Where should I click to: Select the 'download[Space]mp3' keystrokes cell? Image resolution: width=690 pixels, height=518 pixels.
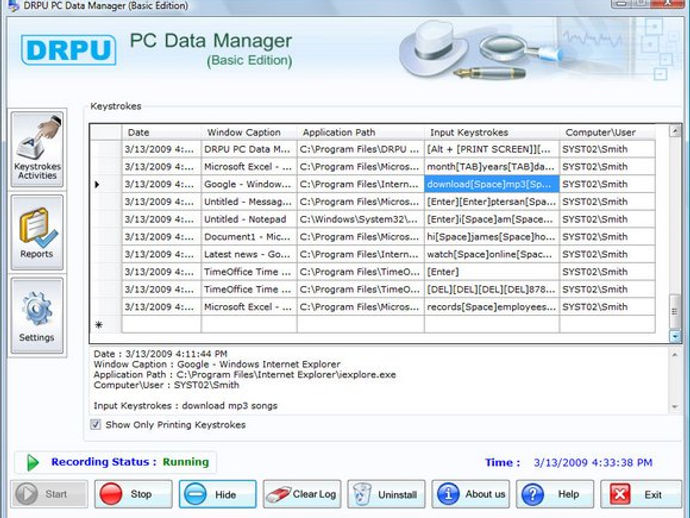tap(492, 184)
